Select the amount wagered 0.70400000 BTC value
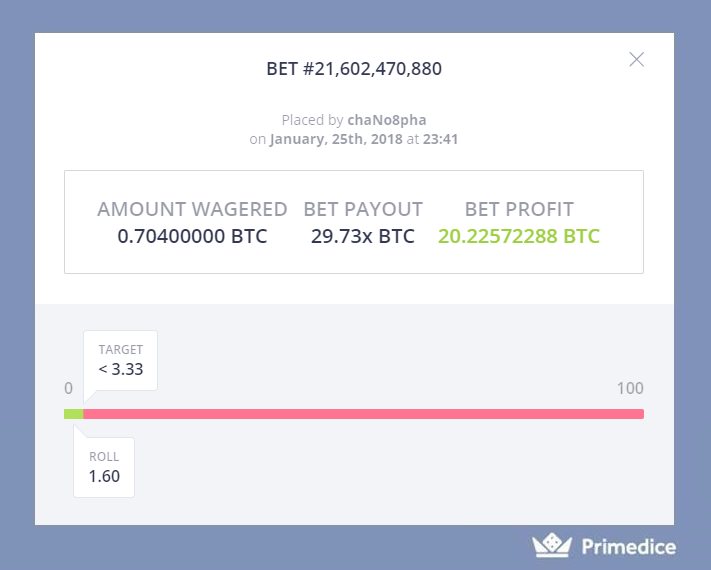The width and height of the screenshot is (711, 570). 192,236
